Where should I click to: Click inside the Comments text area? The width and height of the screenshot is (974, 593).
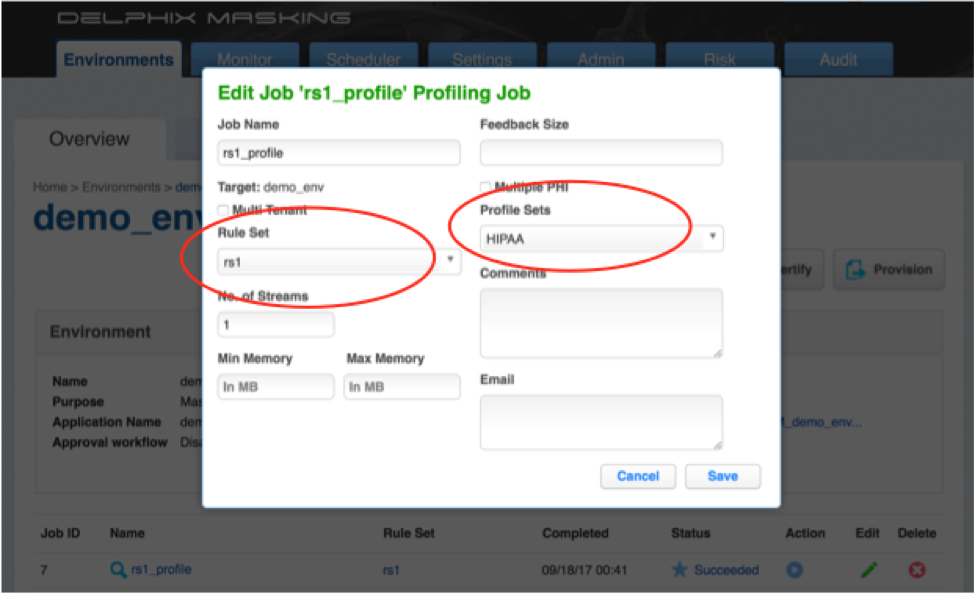[x=601, y=322]
